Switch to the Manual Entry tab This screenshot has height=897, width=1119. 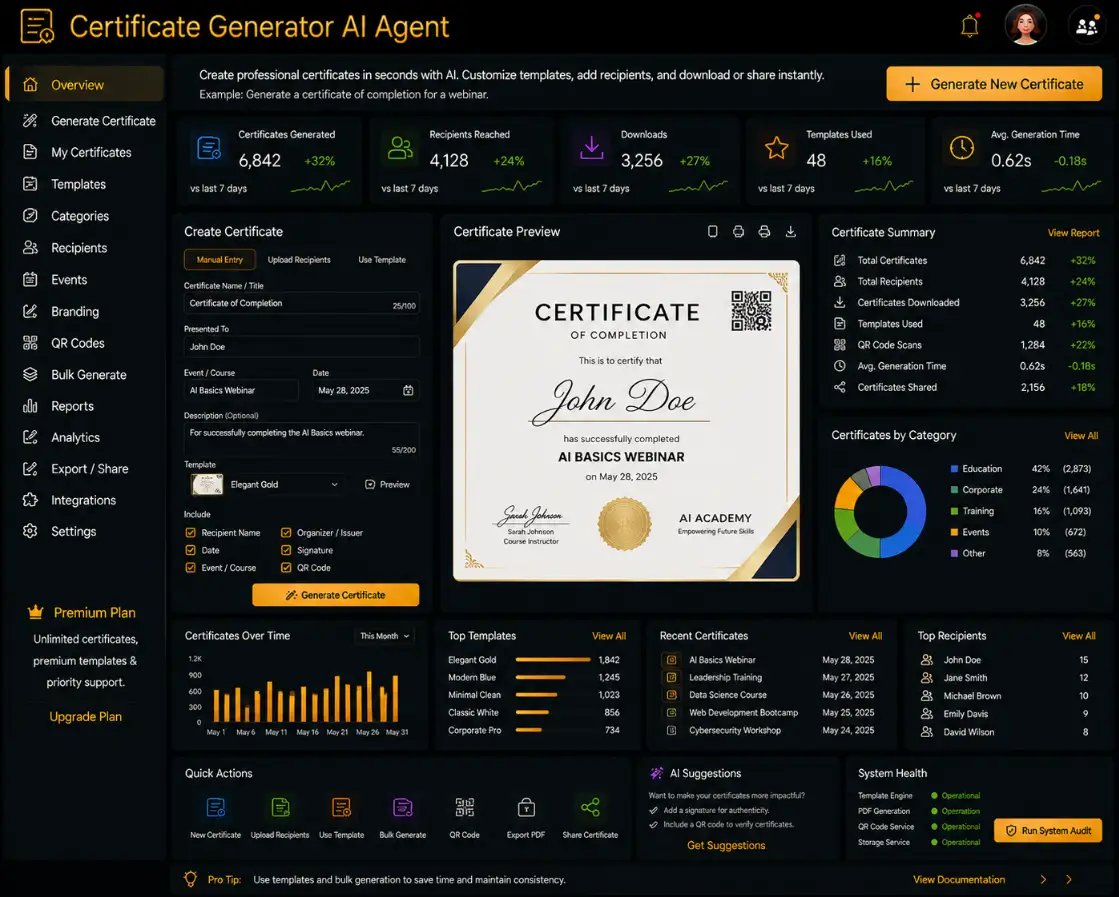[x=220, y=260]
